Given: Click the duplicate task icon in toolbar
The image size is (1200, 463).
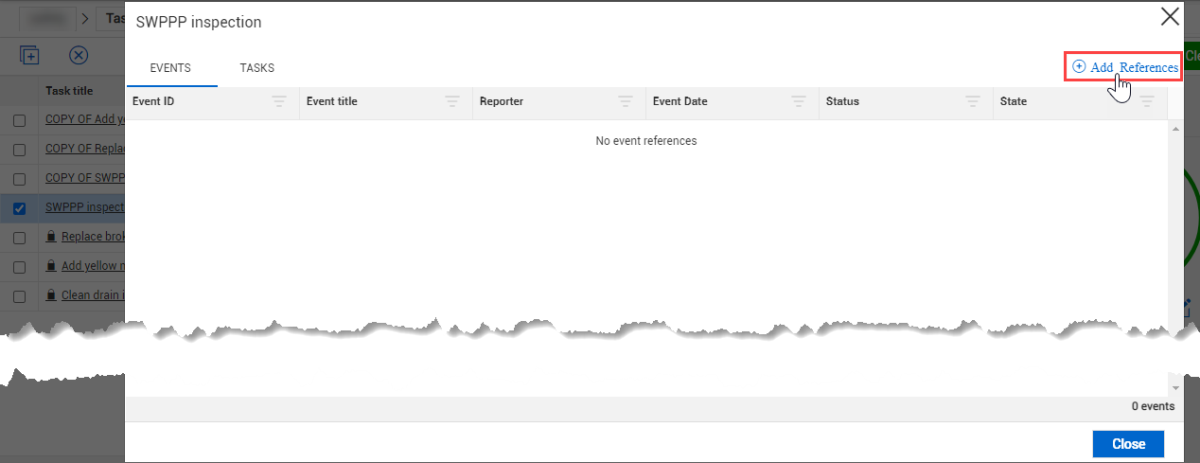Looking at the screenshot, I should (x=30, y=56).
